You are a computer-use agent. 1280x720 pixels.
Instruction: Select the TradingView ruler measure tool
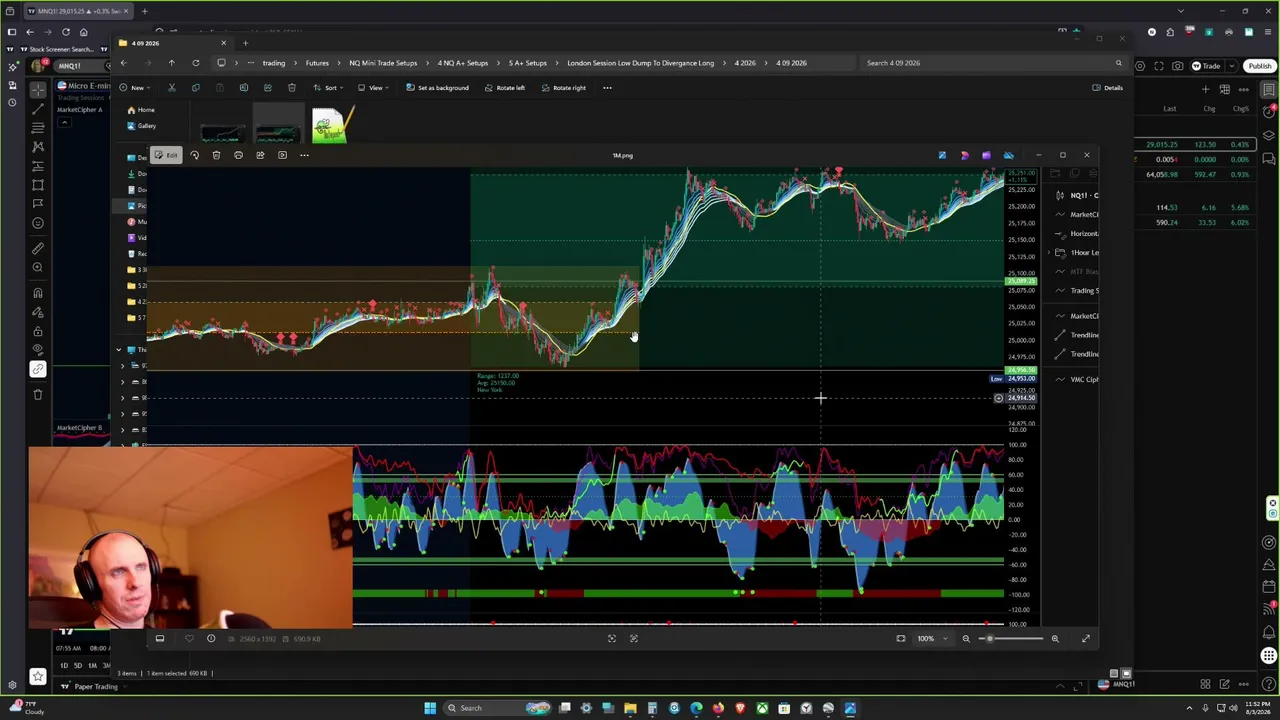(x=38, y=248)
